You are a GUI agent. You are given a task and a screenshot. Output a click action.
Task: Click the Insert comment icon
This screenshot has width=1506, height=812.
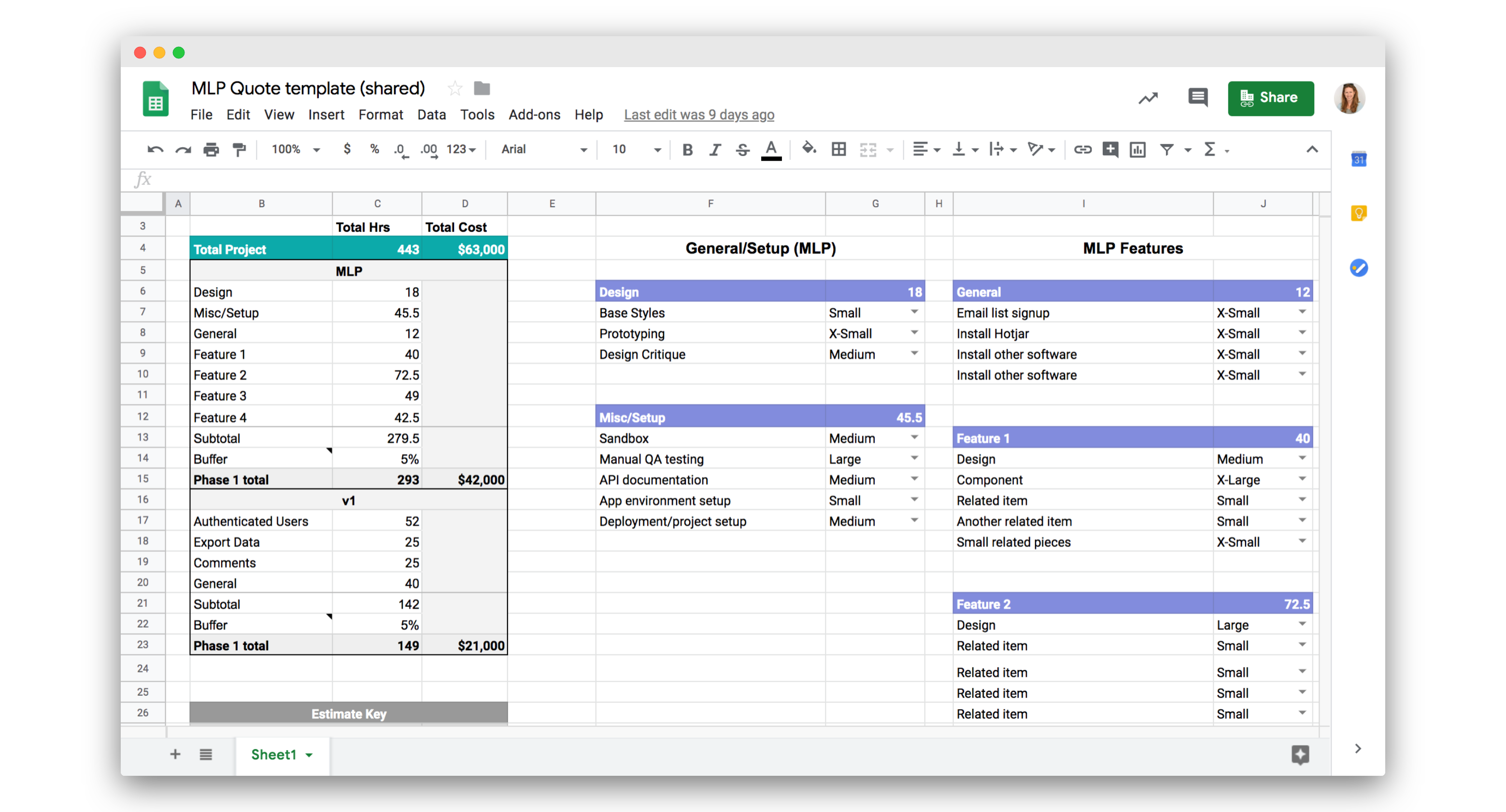1110,150
